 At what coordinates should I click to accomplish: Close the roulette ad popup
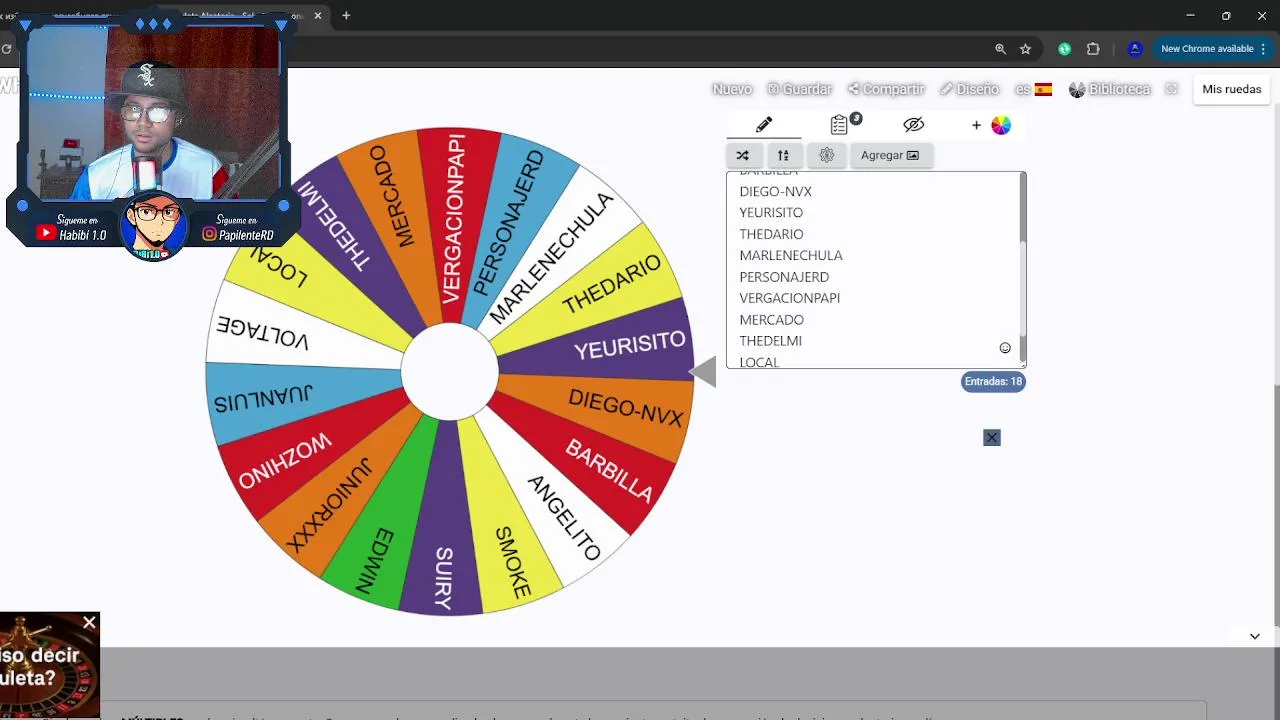89,624
